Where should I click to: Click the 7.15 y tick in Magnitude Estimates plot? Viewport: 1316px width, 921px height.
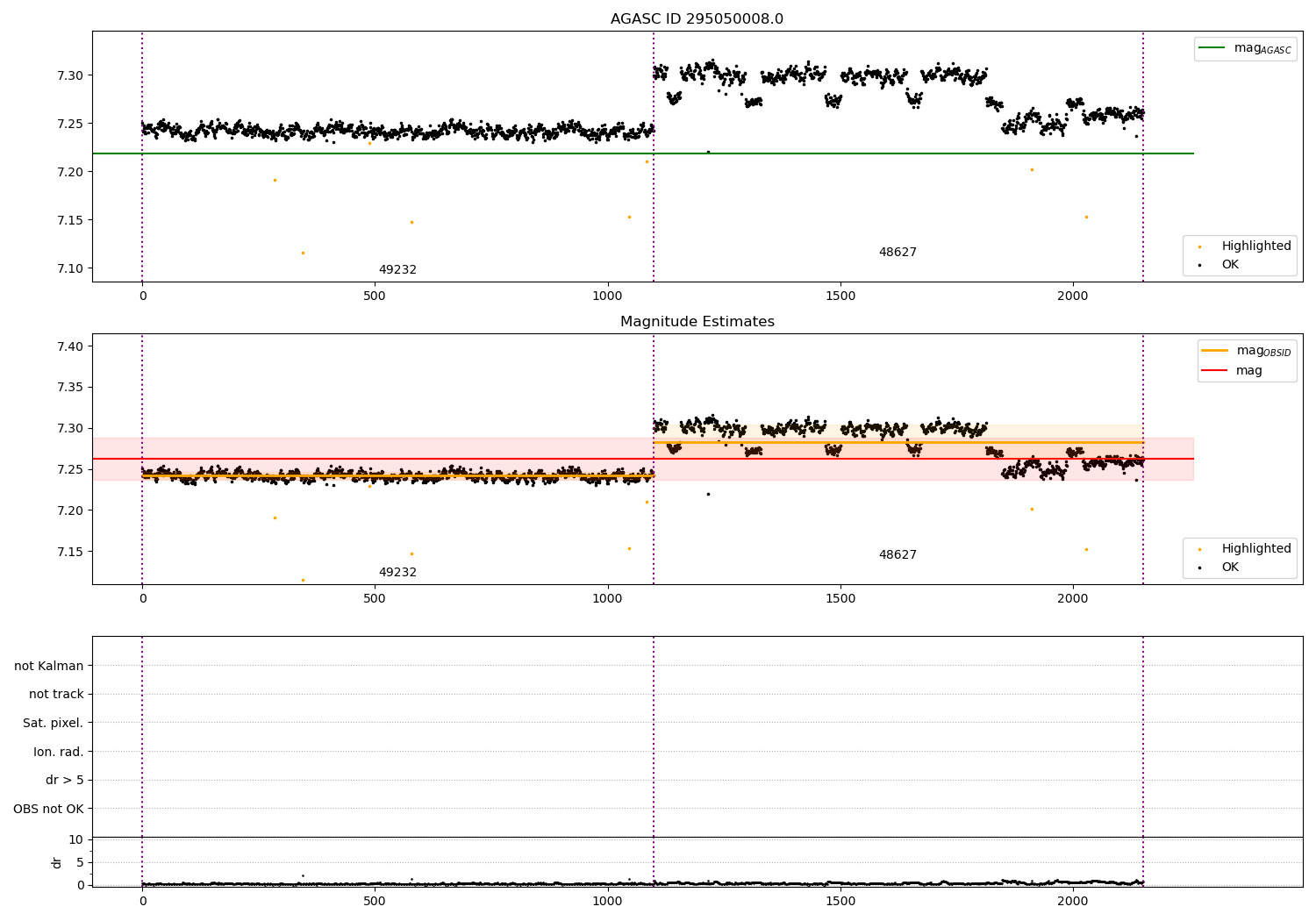(70, 552)
